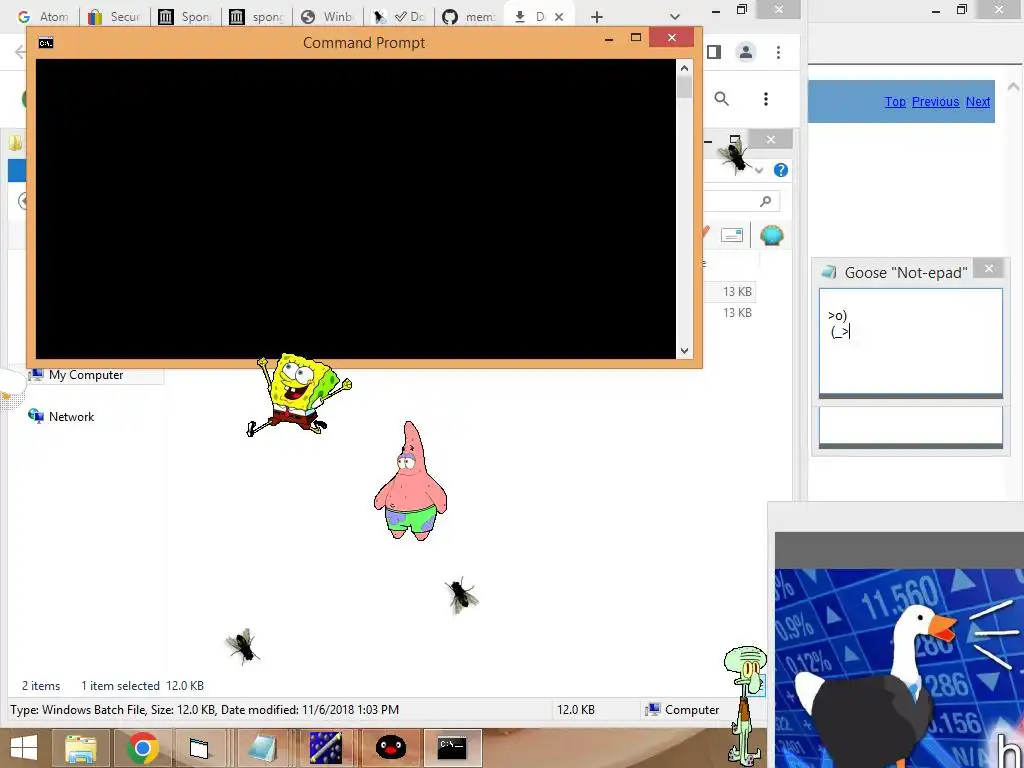Click '1 item selected 12.0 KB' text
The image size is (1024, 768).
142,686
